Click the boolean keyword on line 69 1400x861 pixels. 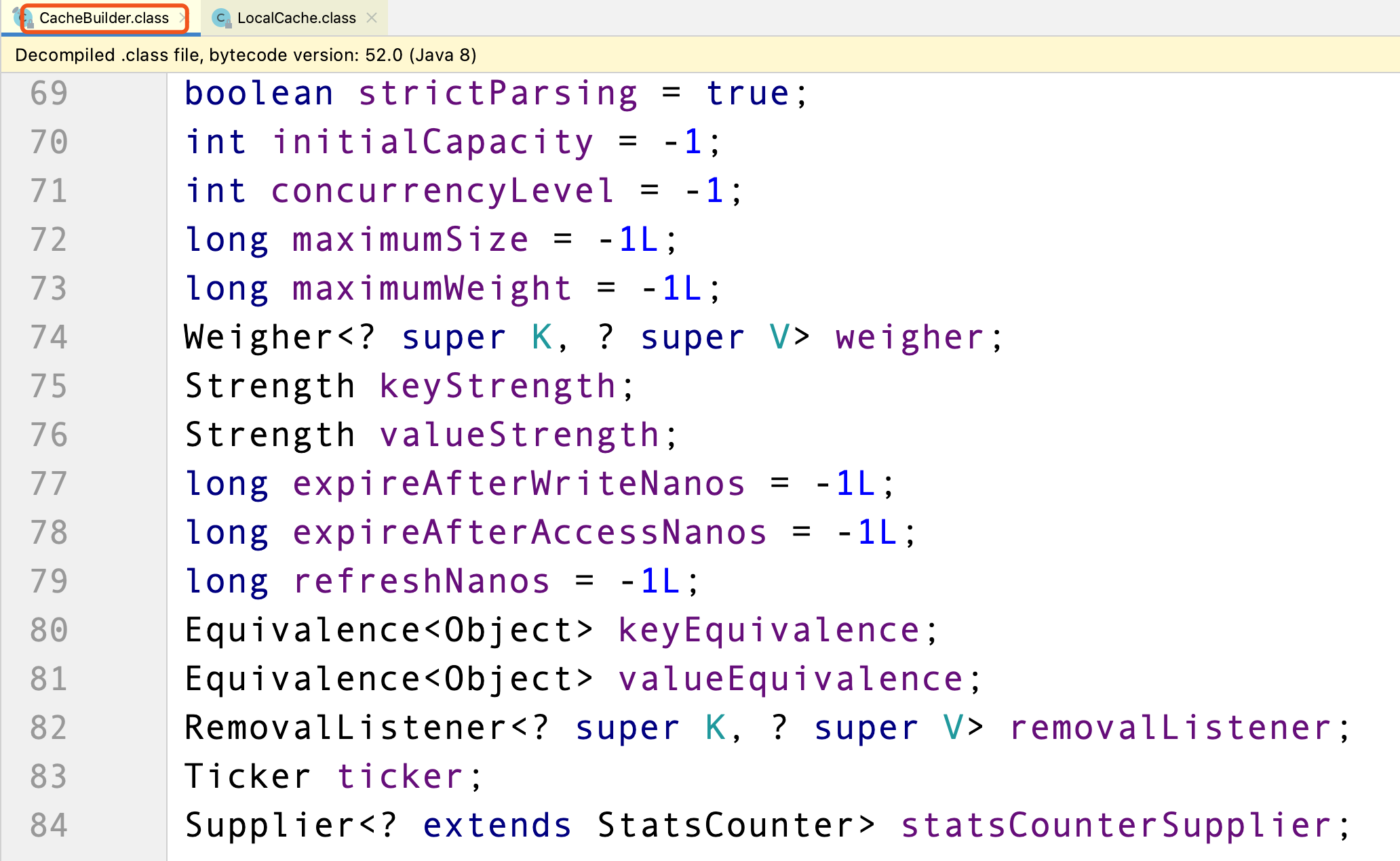(258, 94)
